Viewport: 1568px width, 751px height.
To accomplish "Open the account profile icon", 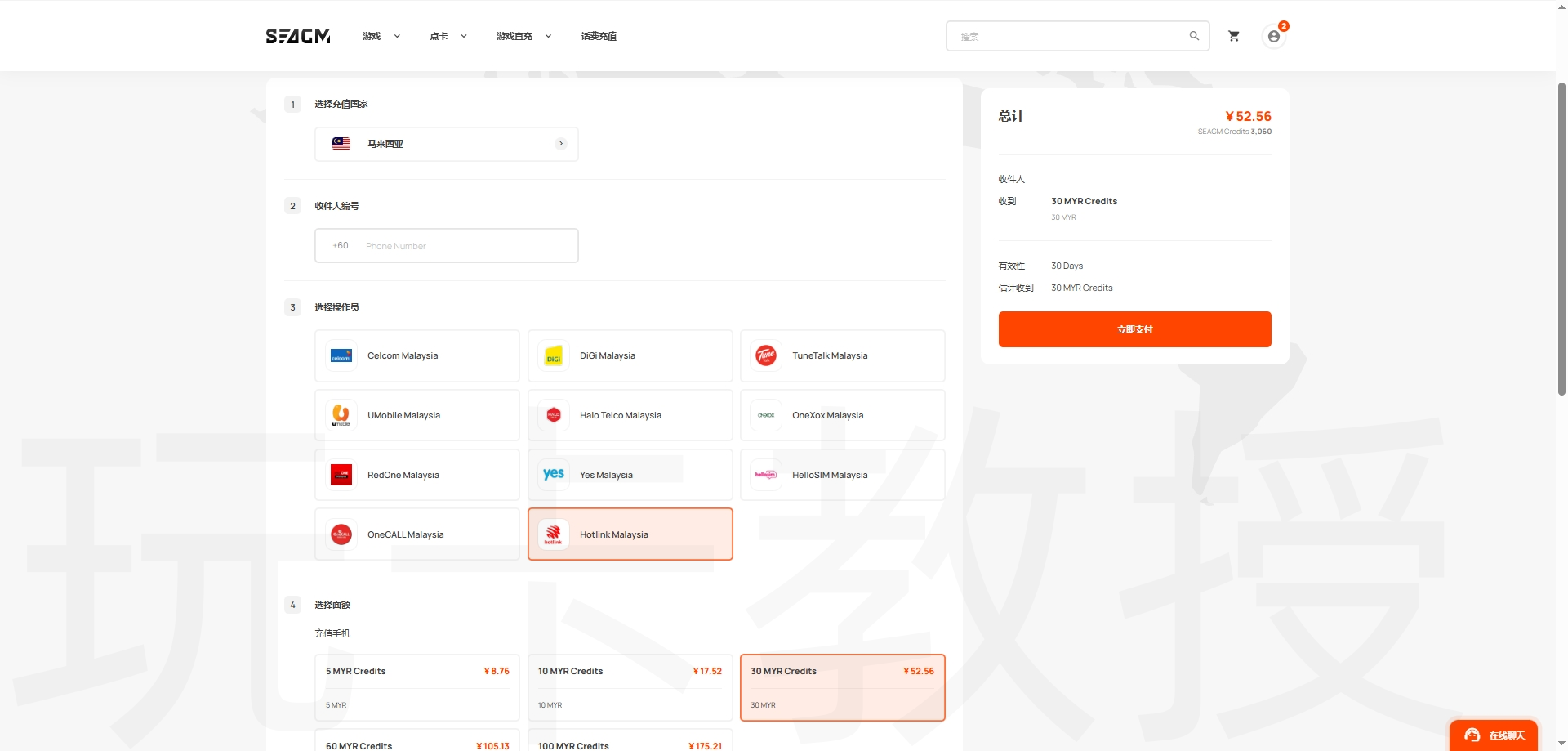I will pyautogui.click(x=1273, y=36).
